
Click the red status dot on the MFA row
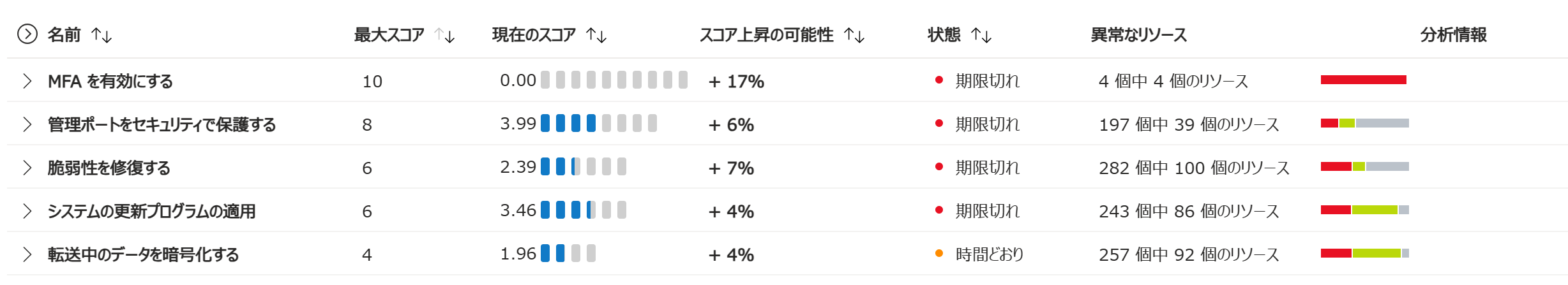click(x=939, y=80)
